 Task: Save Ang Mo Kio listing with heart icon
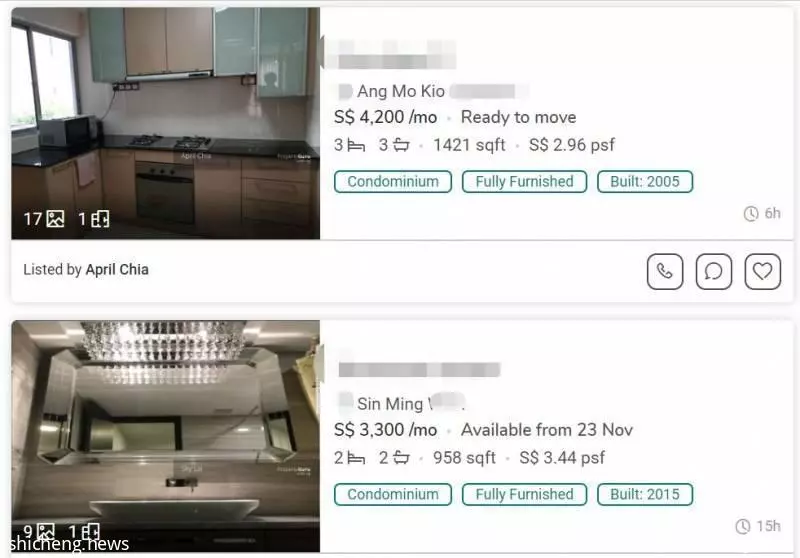coord(762,271)
